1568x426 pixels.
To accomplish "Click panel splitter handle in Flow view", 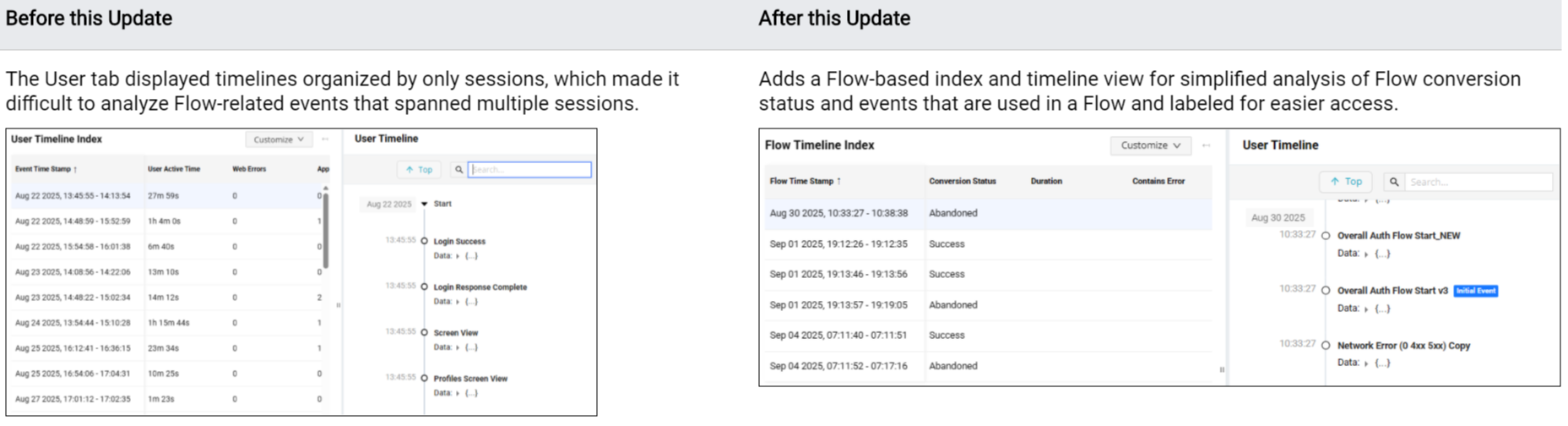I will [1222, 369].
